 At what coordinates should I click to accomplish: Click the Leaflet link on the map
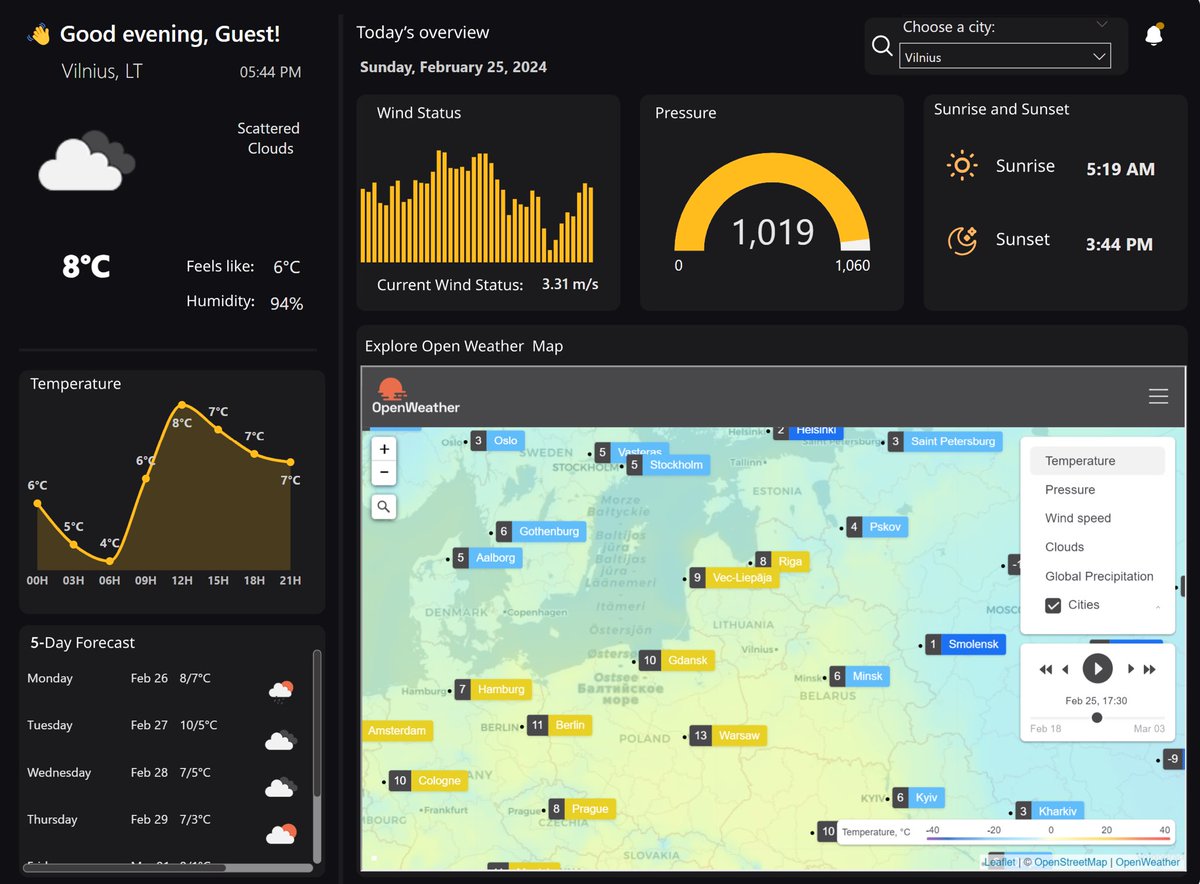999,862
